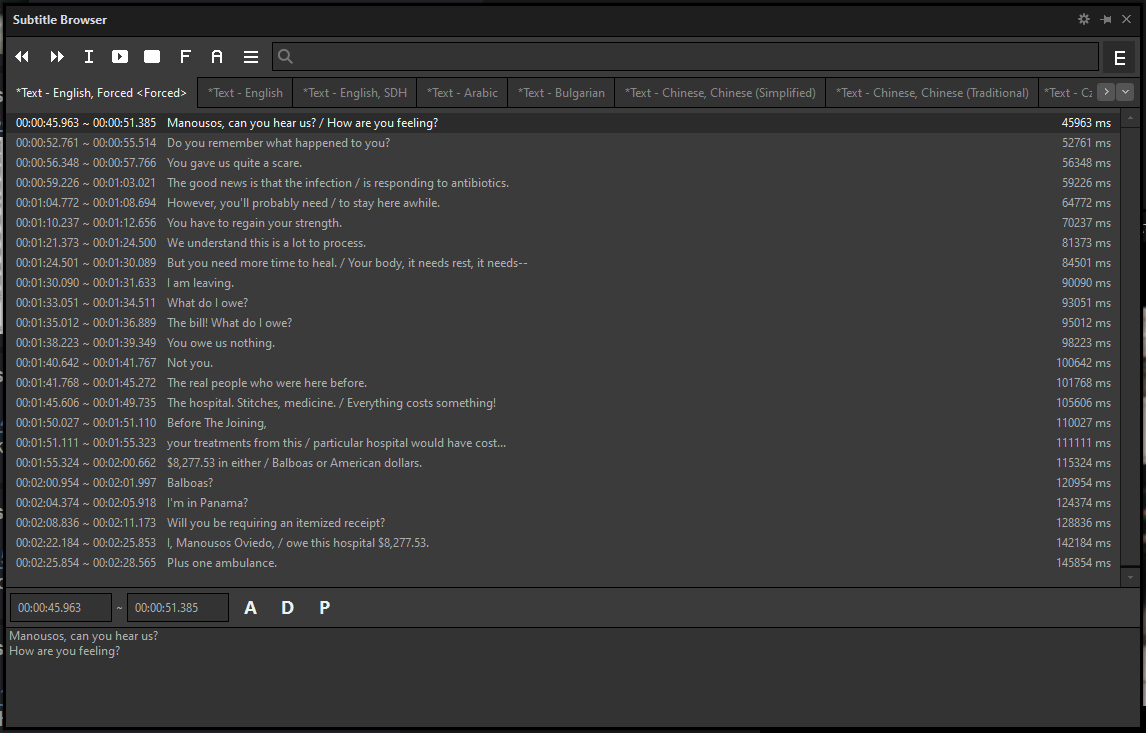
Task: Click the rewind double-arrow icon
Action: (x=22, y=57)
